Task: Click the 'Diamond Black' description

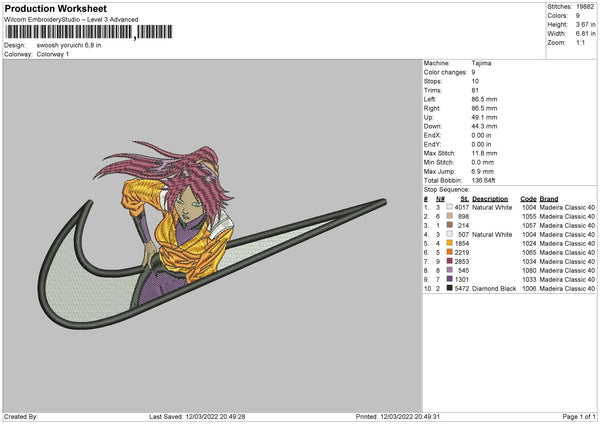Action: (x=494, y=288)
